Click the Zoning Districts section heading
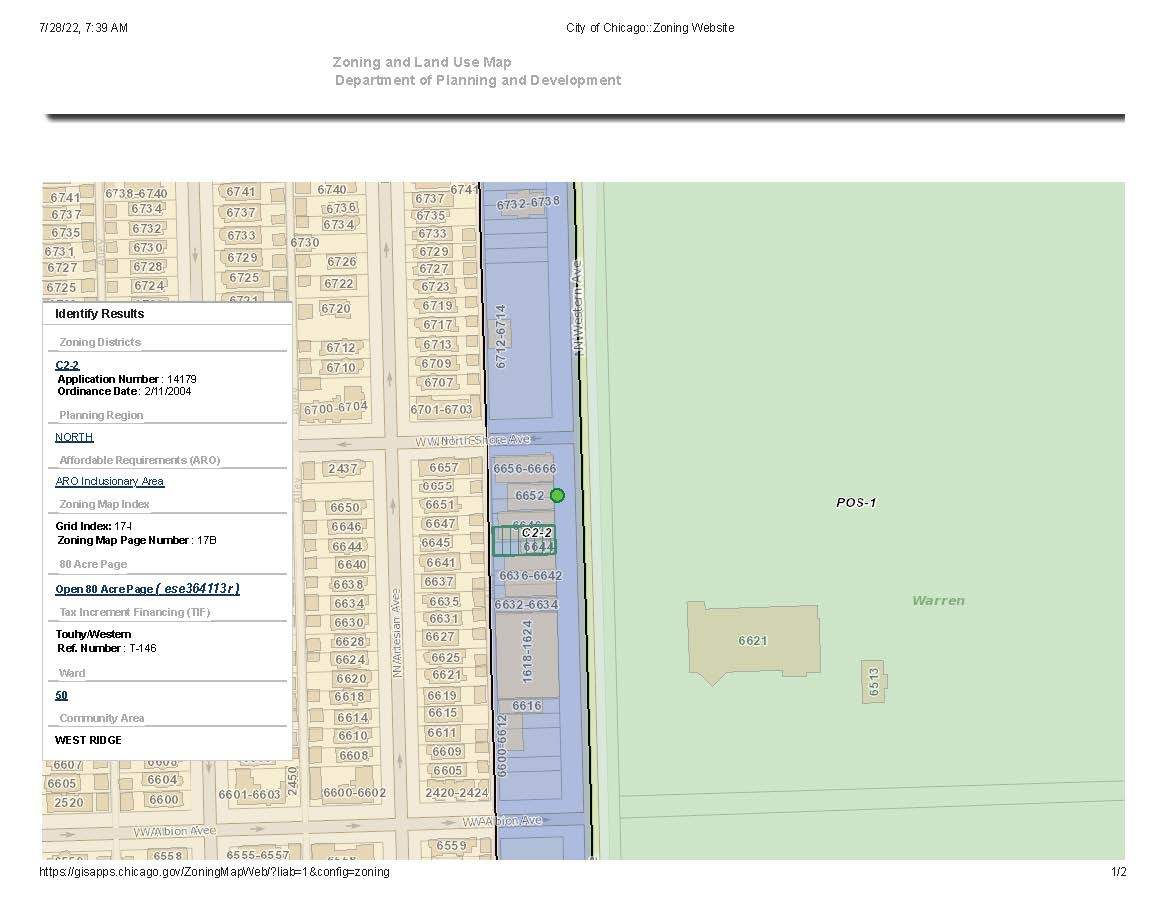 click(100, 342)
